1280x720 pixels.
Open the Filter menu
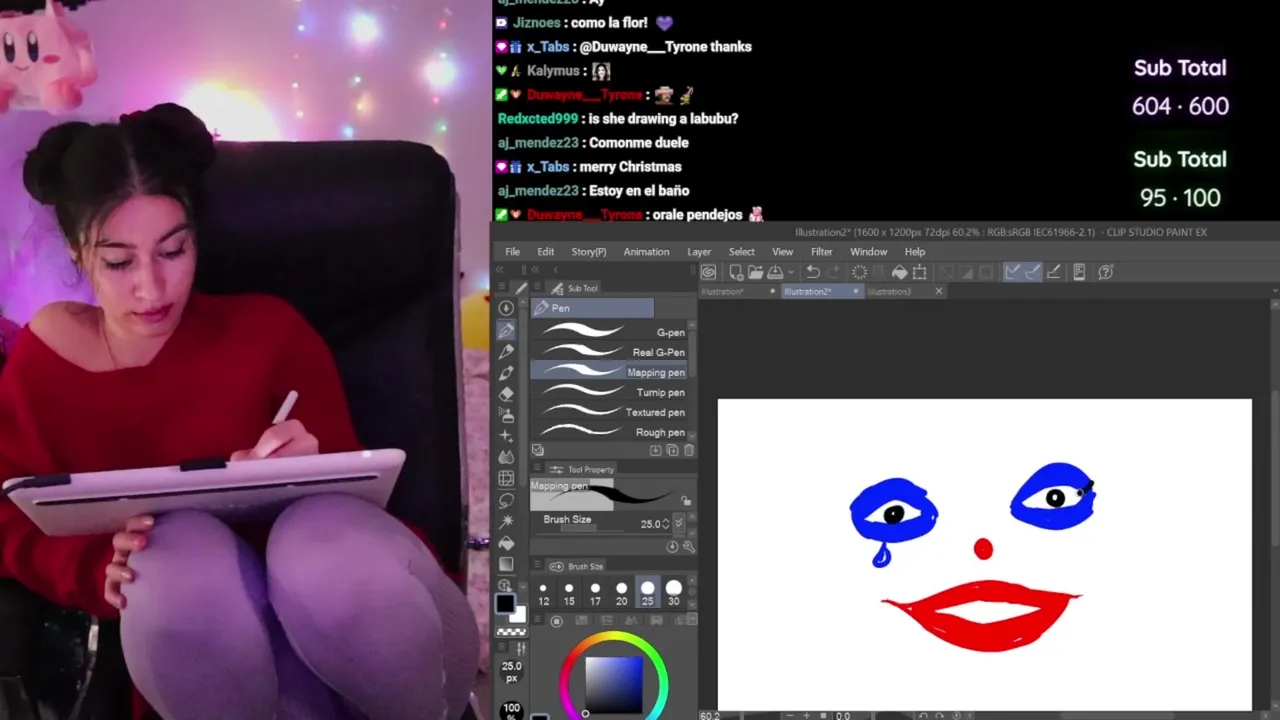[x=821, y=251]
